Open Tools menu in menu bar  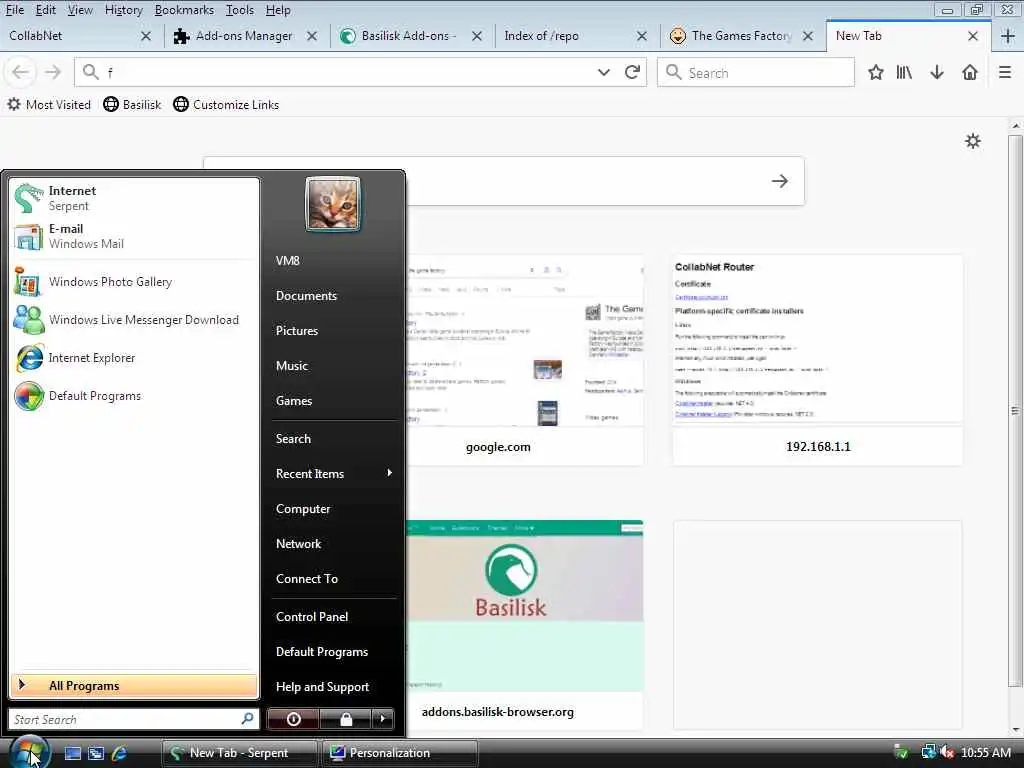pos(240,10)
